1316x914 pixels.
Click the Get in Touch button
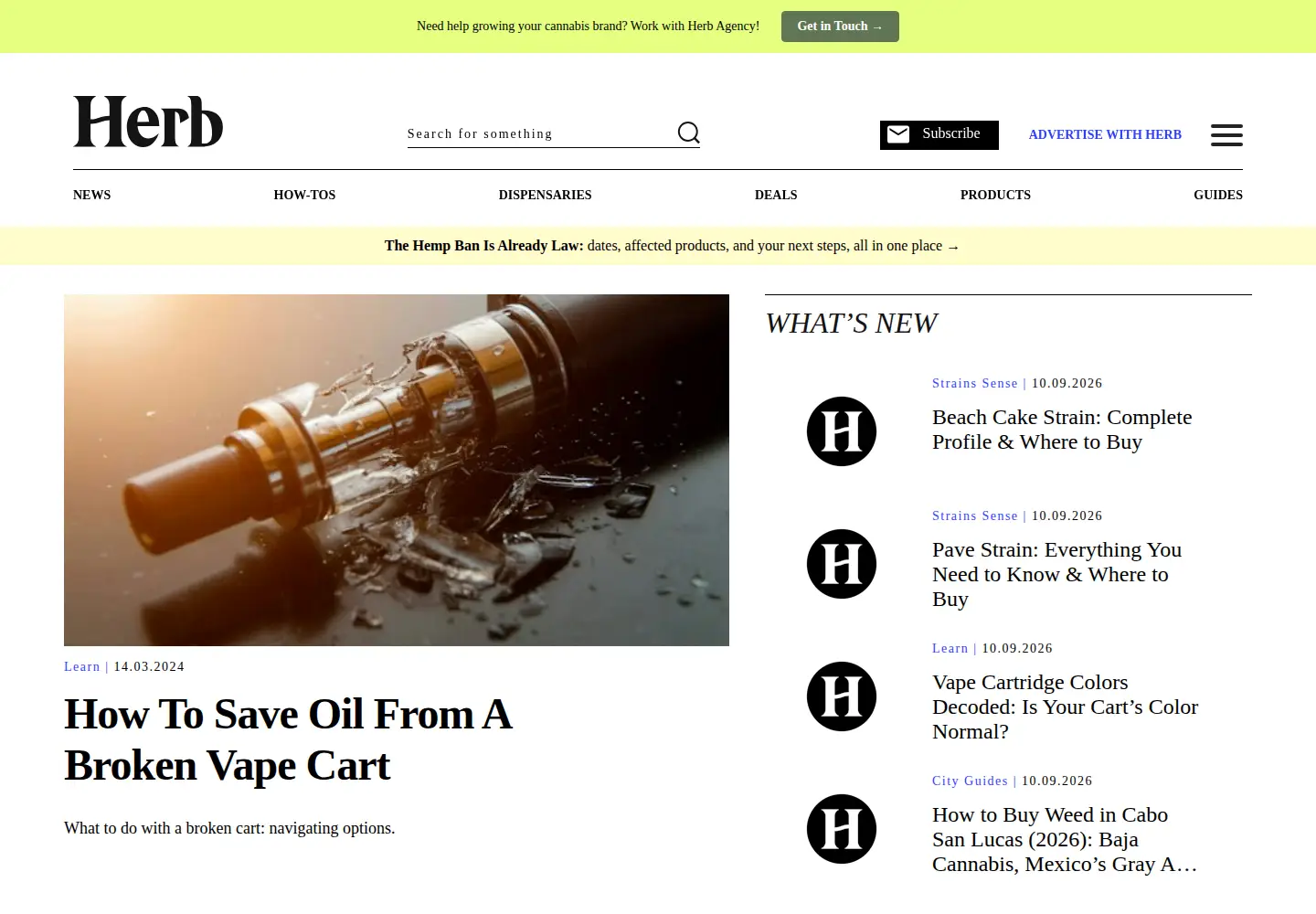pos(840,27)
